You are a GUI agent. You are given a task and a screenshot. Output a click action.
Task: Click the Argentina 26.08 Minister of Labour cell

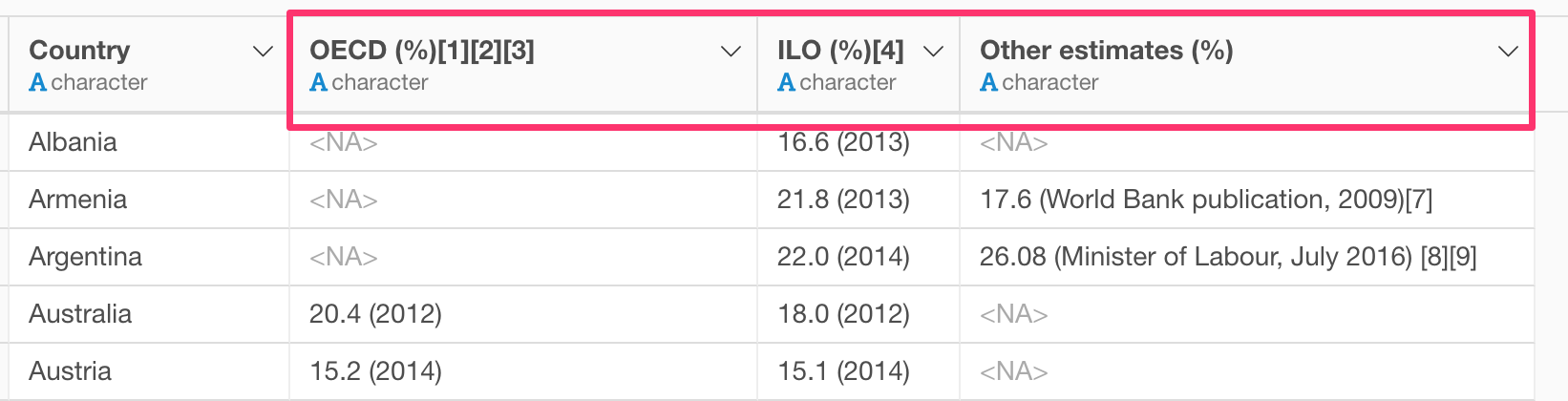(1246, 257)
